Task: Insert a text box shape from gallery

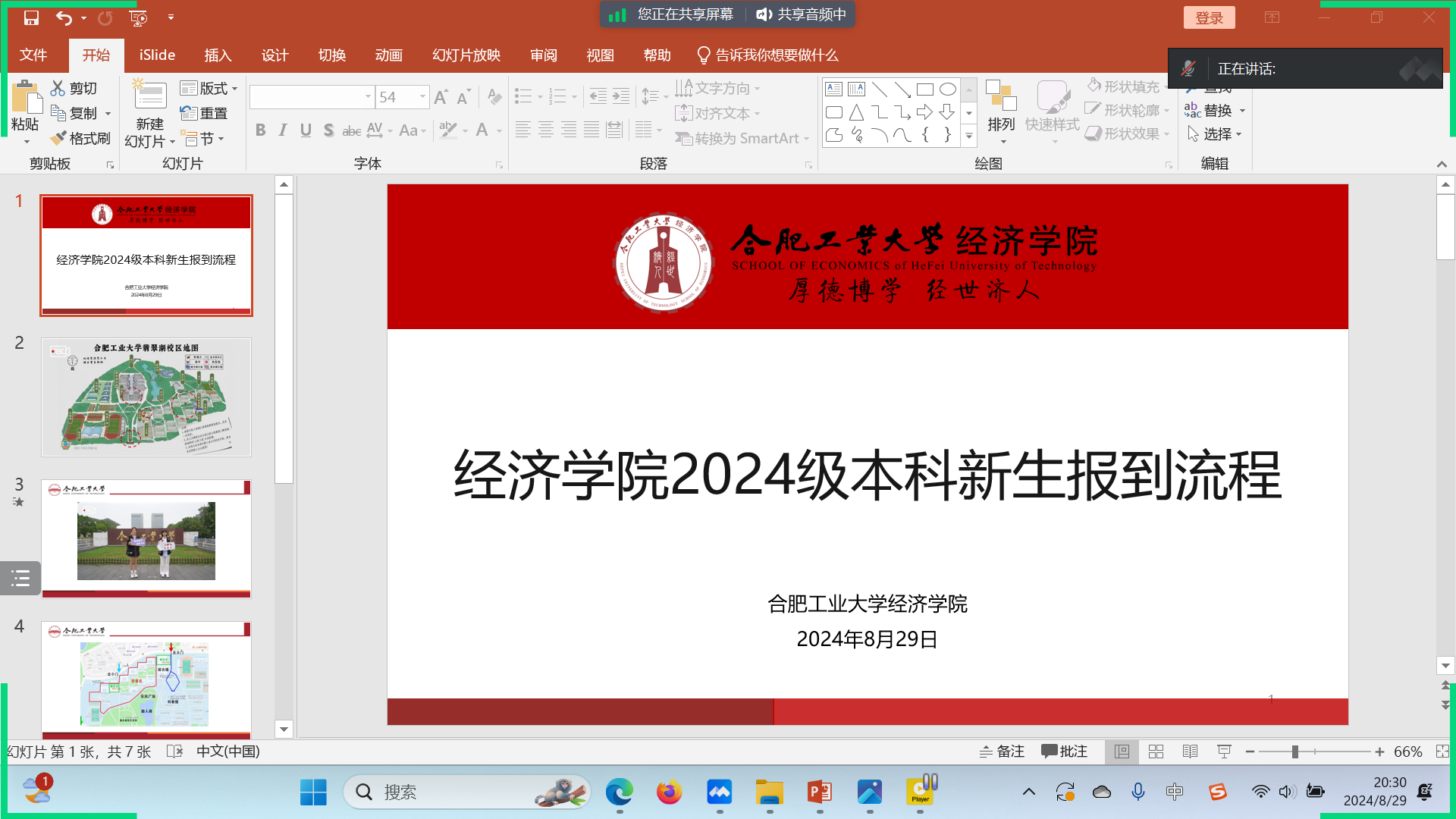Action: point(833,89)
